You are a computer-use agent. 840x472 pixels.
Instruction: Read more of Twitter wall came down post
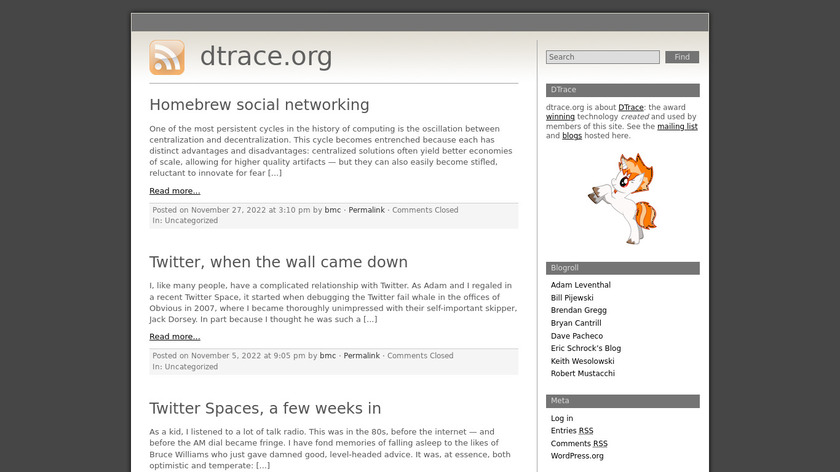[x=175, y=336]
